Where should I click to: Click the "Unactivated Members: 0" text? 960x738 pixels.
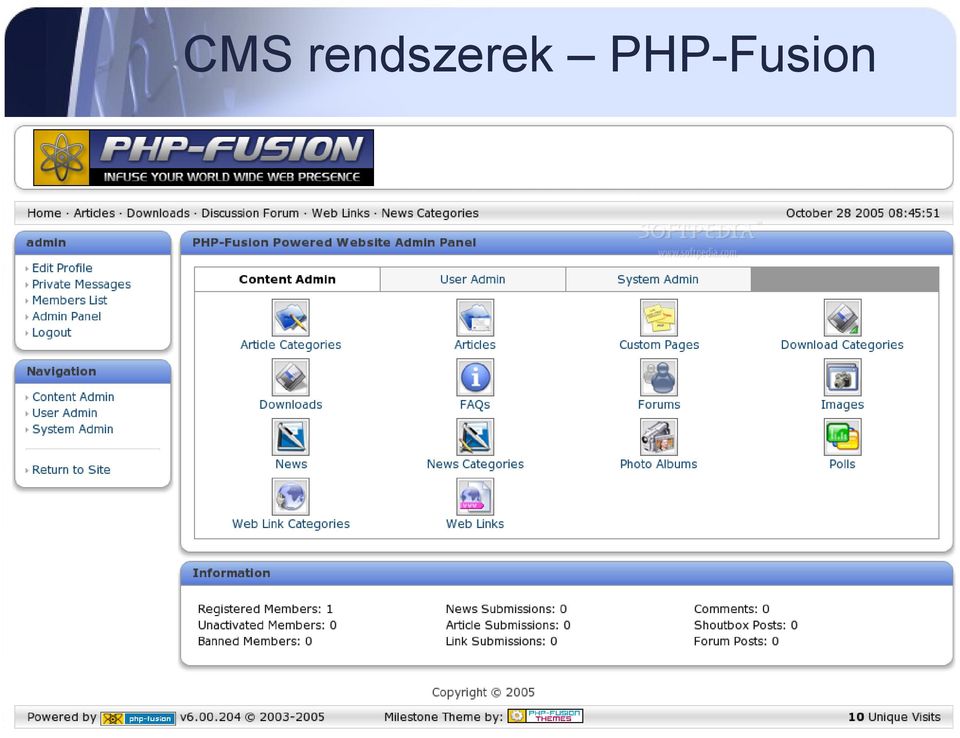tap(267, 625)
